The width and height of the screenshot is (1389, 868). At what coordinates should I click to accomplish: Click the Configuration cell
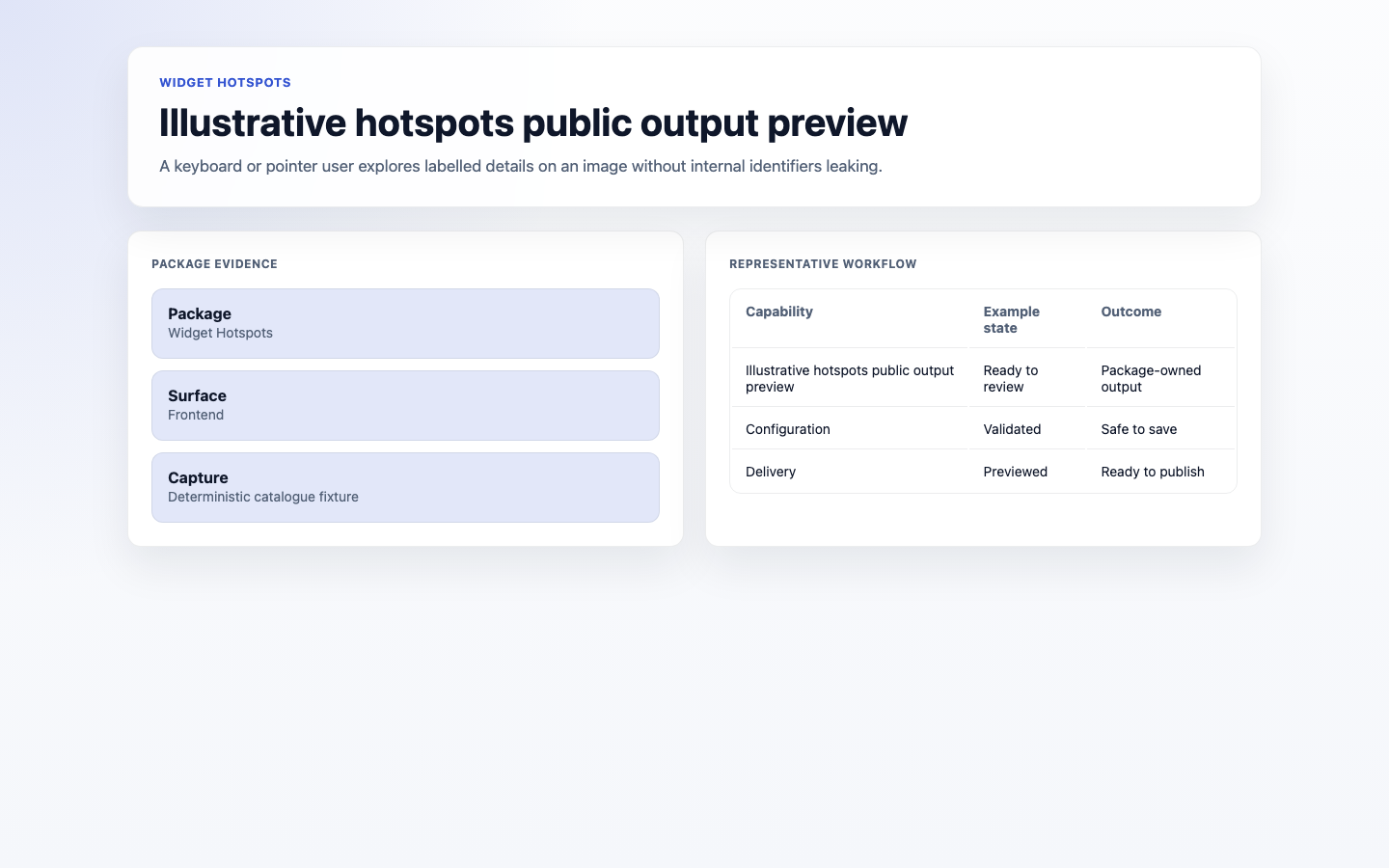click(849, 429)
